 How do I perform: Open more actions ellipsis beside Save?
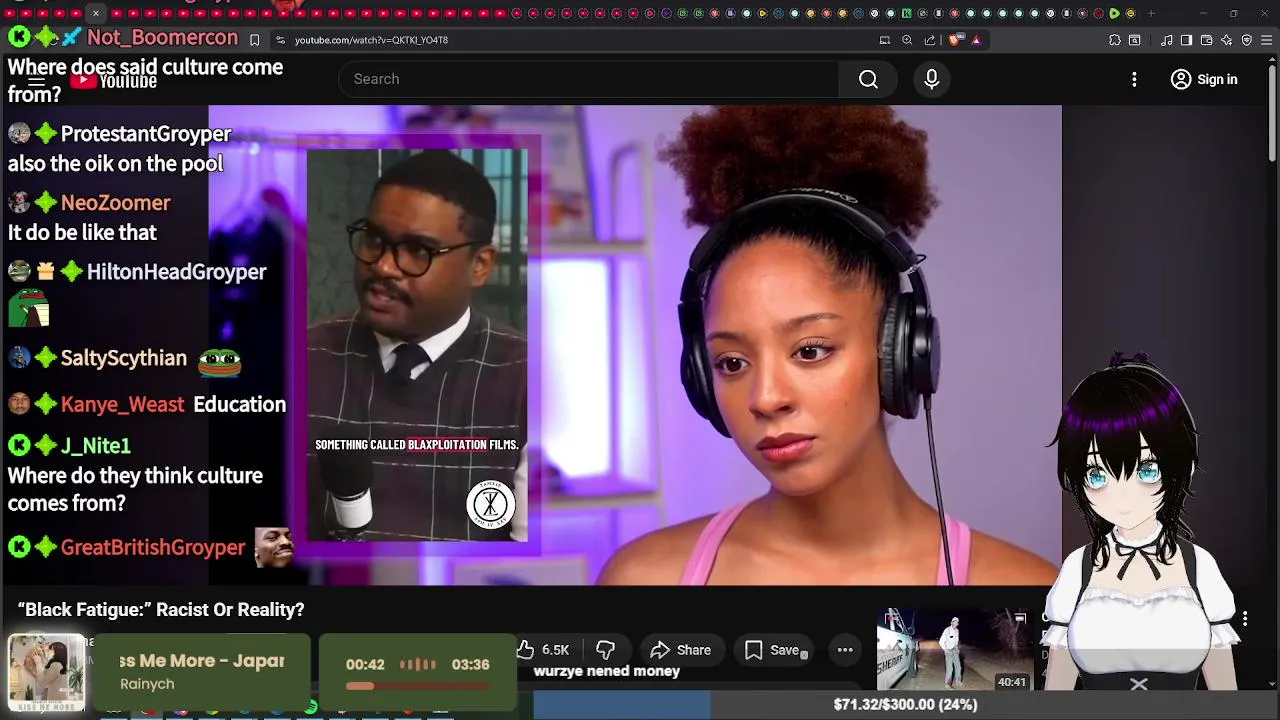845,650
